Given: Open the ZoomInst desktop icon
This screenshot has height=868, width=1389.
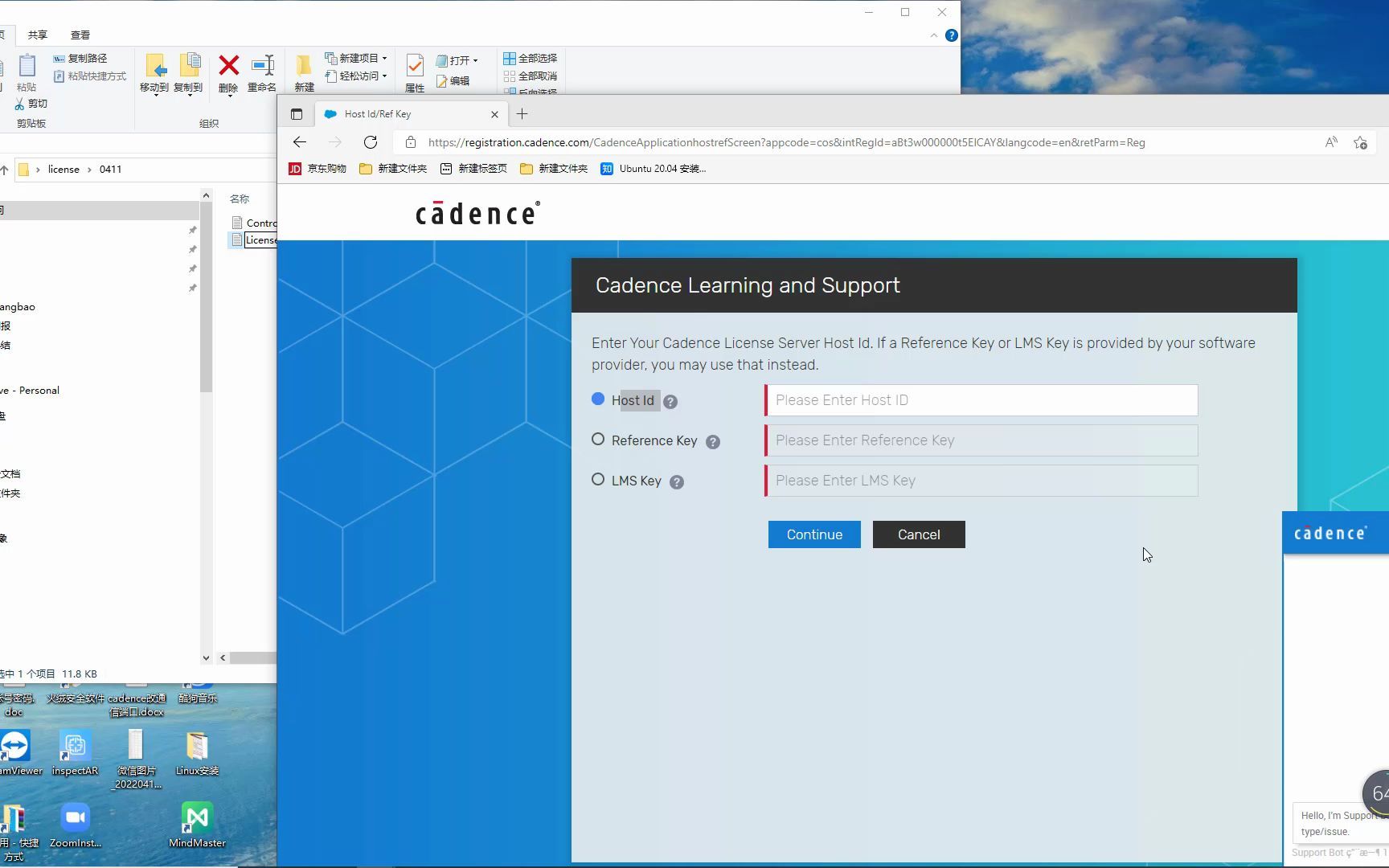Looking at the screenshot, I should point(76,825).
